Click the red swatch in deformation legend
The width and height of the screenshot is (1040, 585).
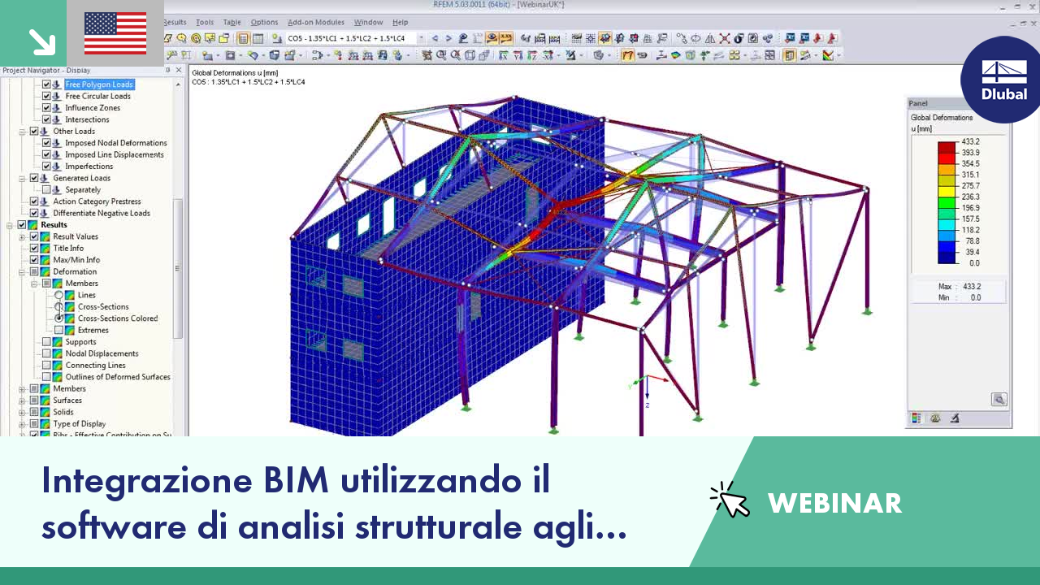(946, 147)
